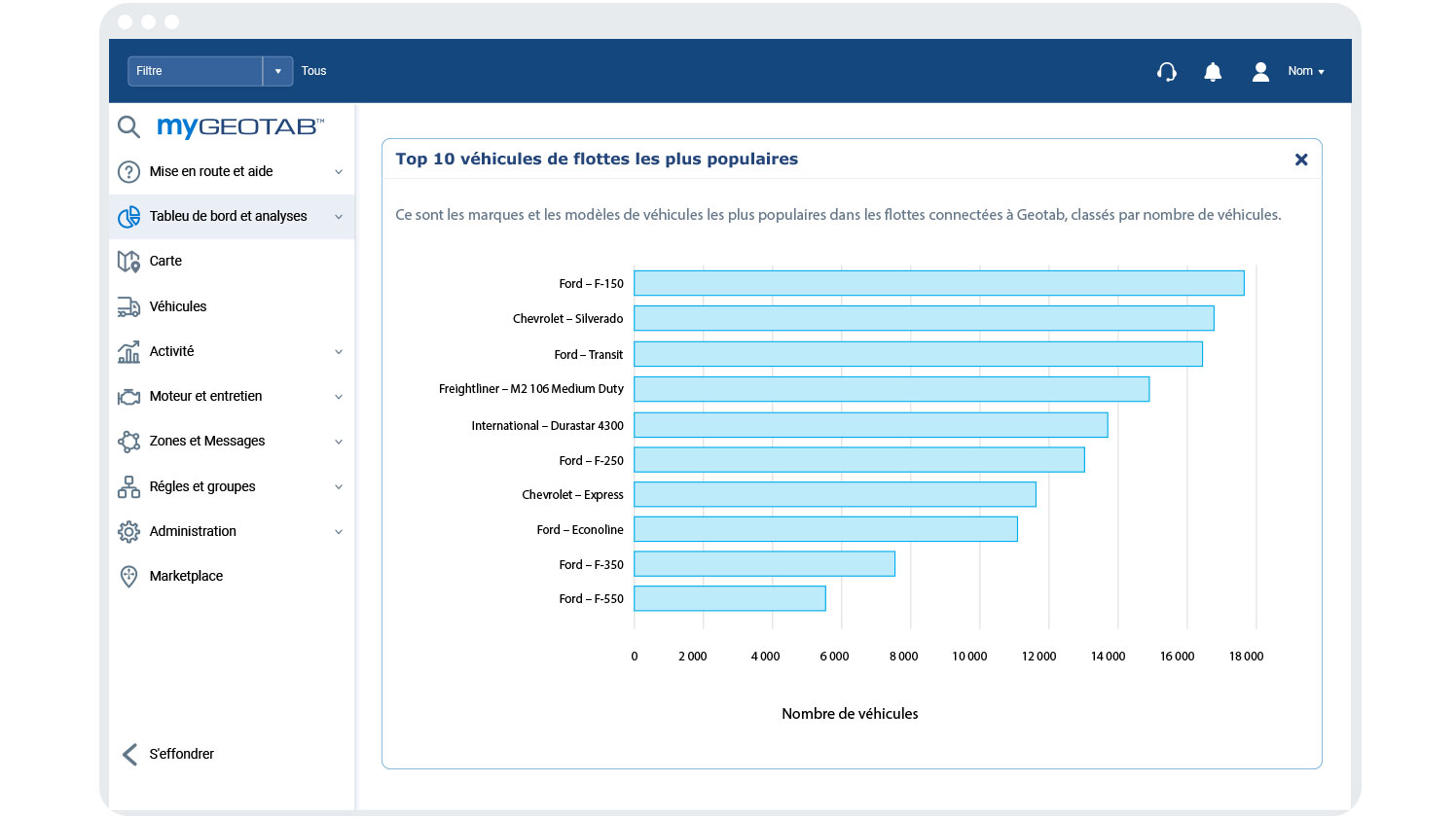
Task: Click the Ford – F-150 axis label
Action: [591, 284]
